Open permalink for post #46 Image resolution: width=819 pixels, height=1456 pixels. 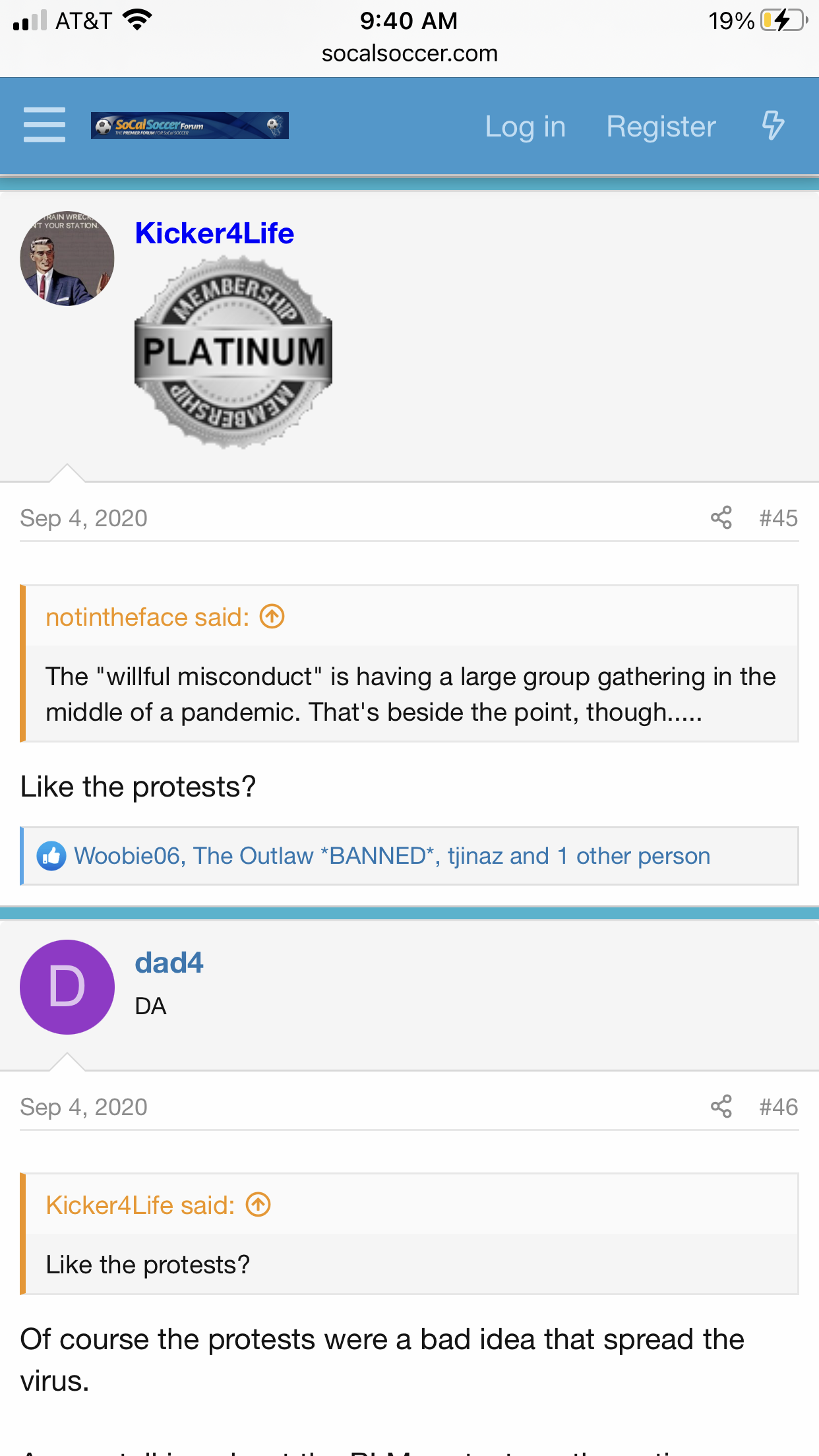(x=778, y=1107)
